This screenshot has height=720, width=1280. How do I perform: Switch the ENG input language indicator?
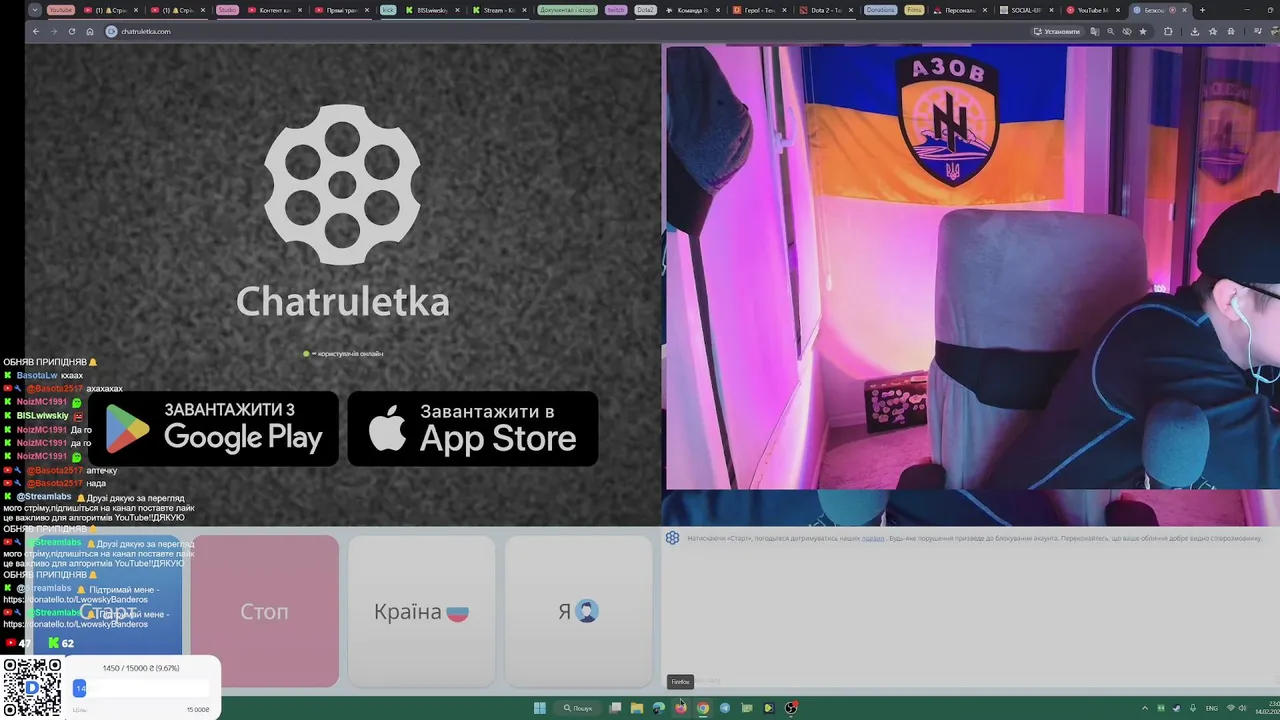(1212, 708)
